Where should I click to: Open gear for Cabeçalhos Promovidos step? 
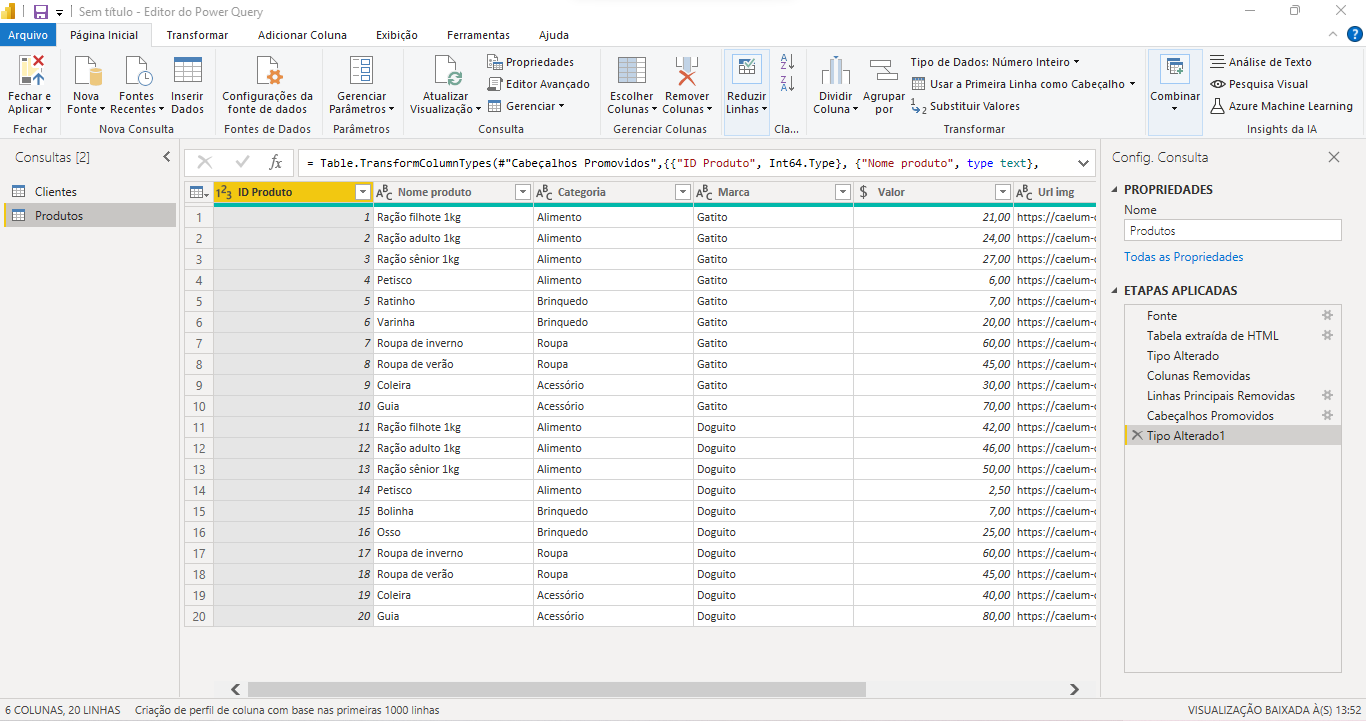coord(1328,415)
